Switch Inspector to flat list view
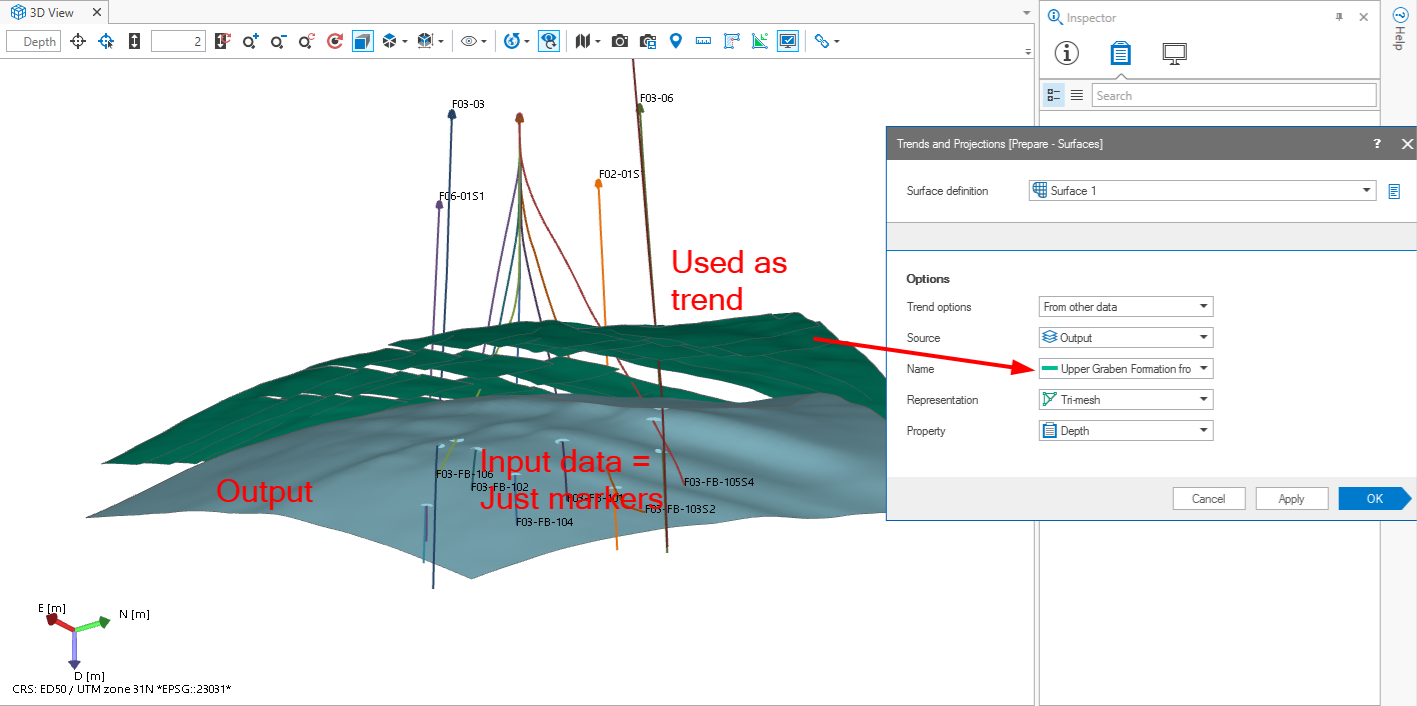 coord(1077,95)
